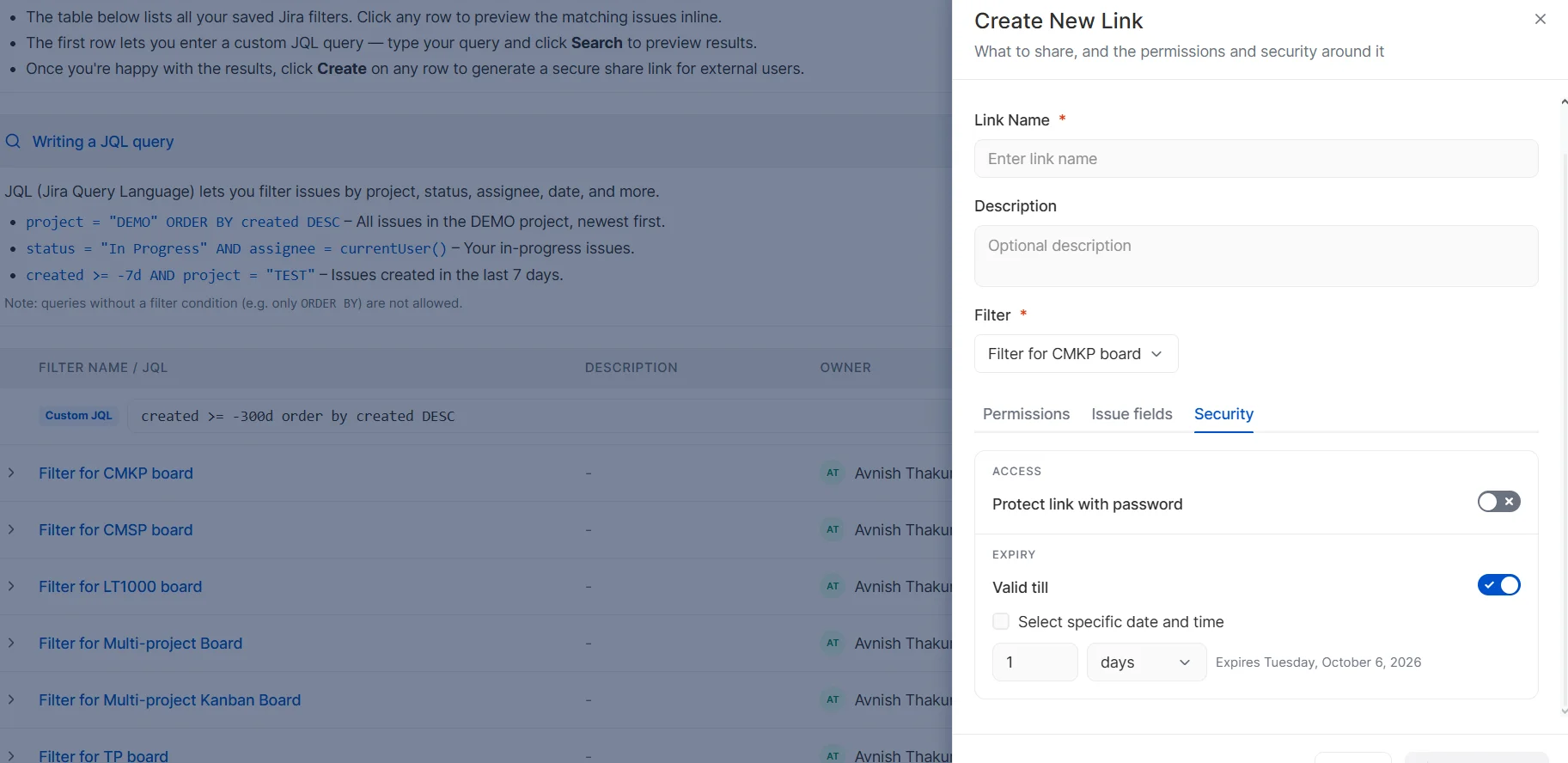This screenshot has height=763, width=1568.
Task: Click the Link Name input field
Action: pyautogui.click(x=1255, y=159)
